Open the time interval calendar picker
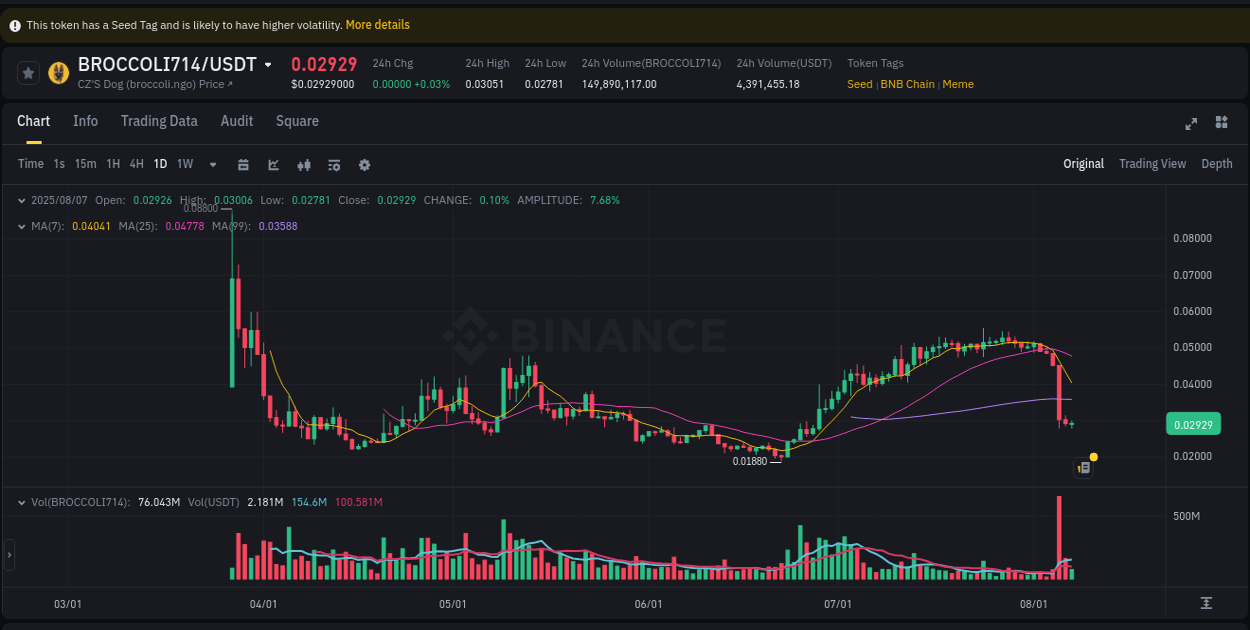This screenshot has width=1250, height=630. (x=243, y=164)
